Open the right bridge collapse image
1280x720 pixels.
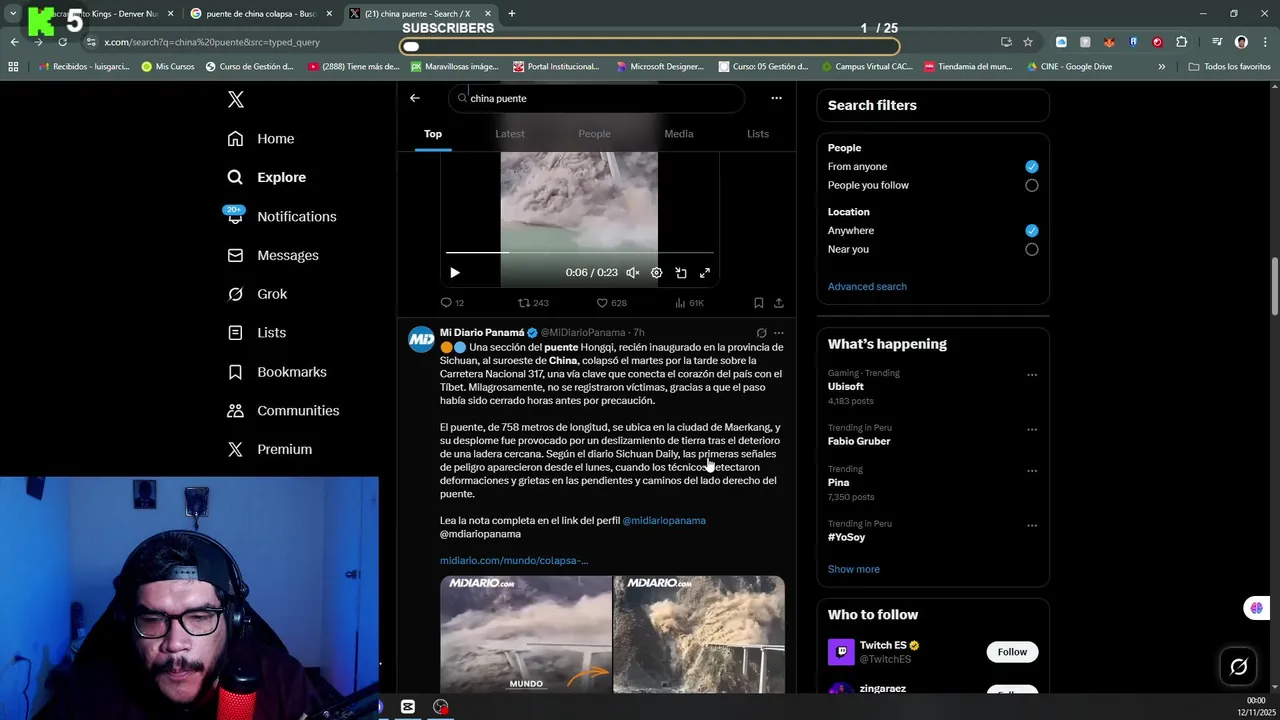[699, 635]
